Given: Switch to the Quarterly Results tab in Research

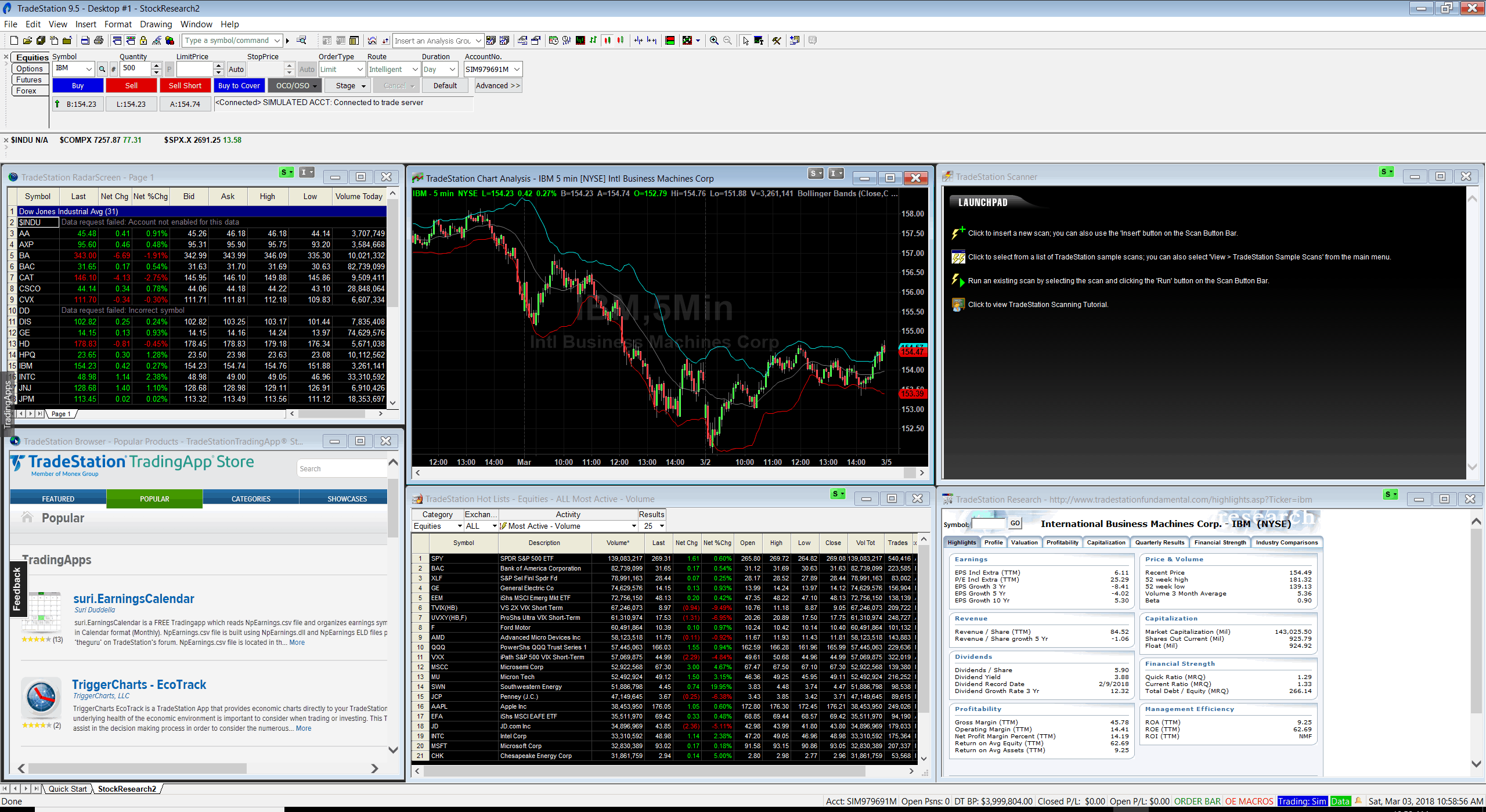Looking at the screenshot, I should pyautogui.click(x=1159, y=542).
